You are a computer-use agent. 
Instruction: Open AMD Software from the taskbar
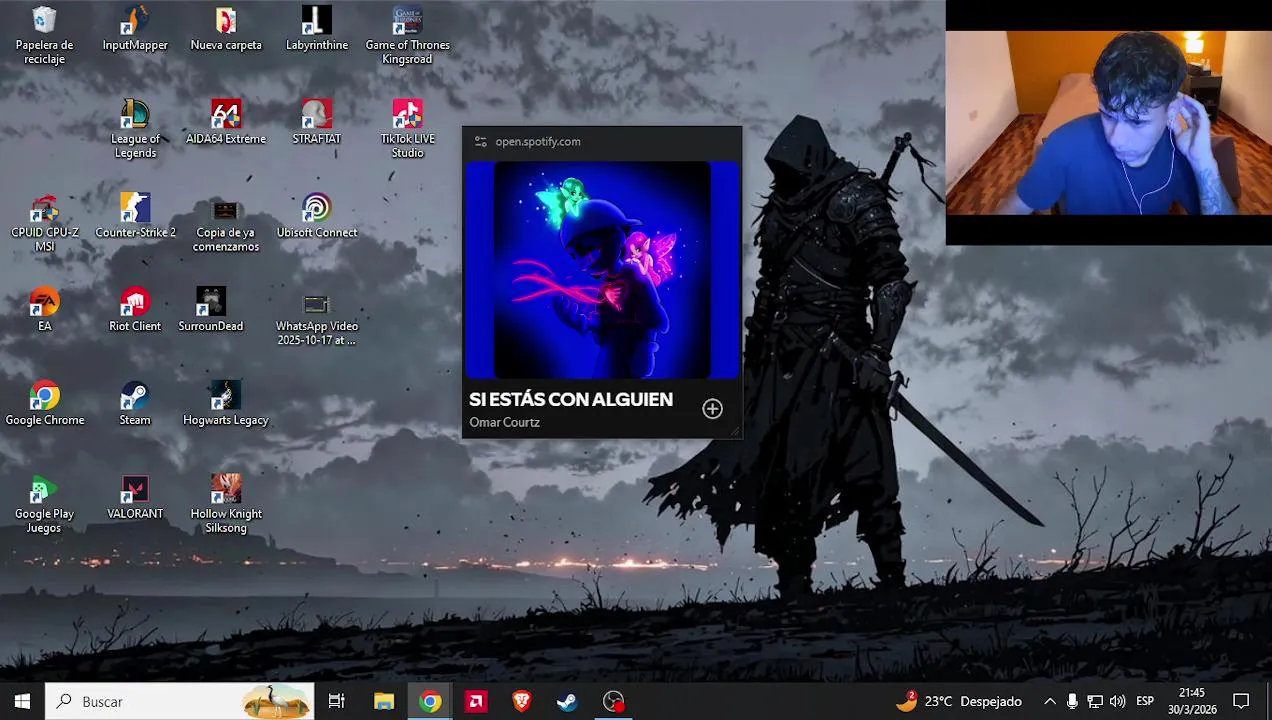pyautogui.click(x=476, y=701)
